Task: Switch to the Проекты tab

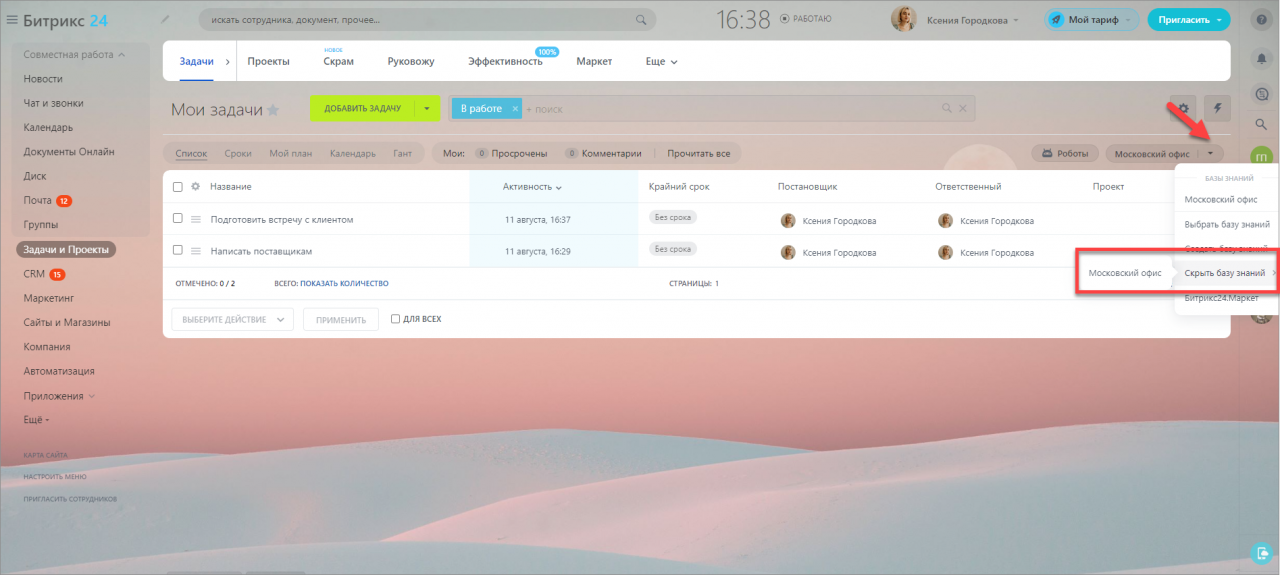Action: point(268,61)
